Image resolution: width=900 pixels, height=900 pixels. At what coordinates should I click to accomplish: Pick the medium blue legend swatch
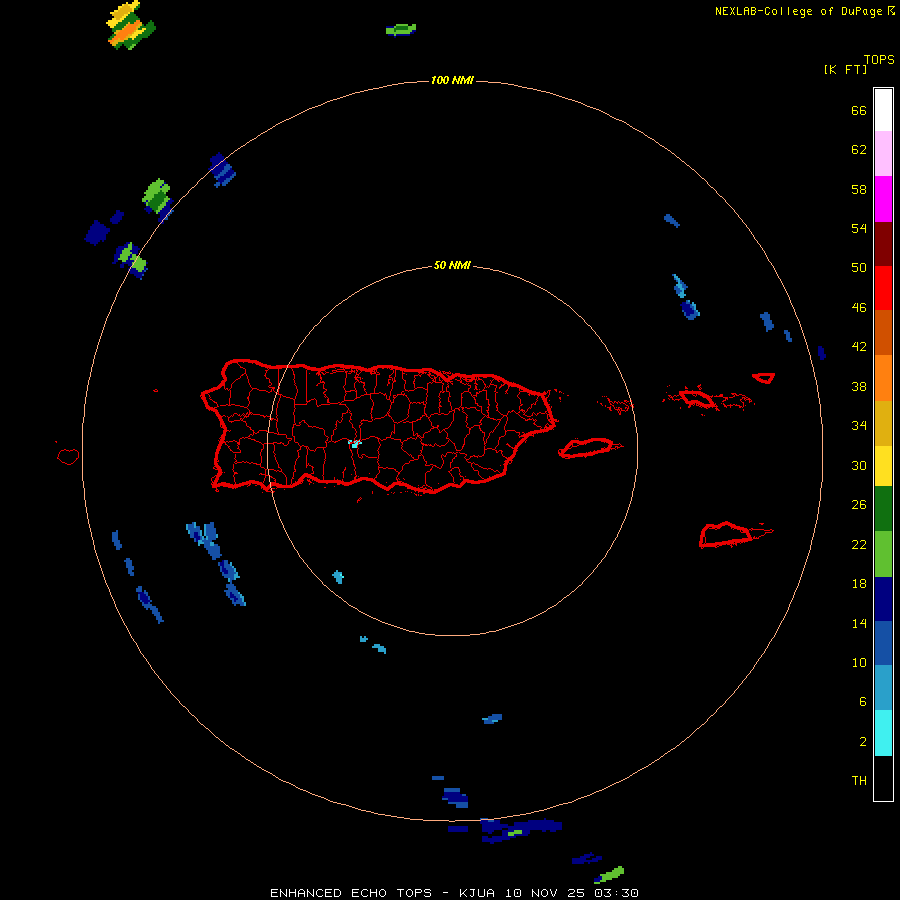click(x=883, y=643)
